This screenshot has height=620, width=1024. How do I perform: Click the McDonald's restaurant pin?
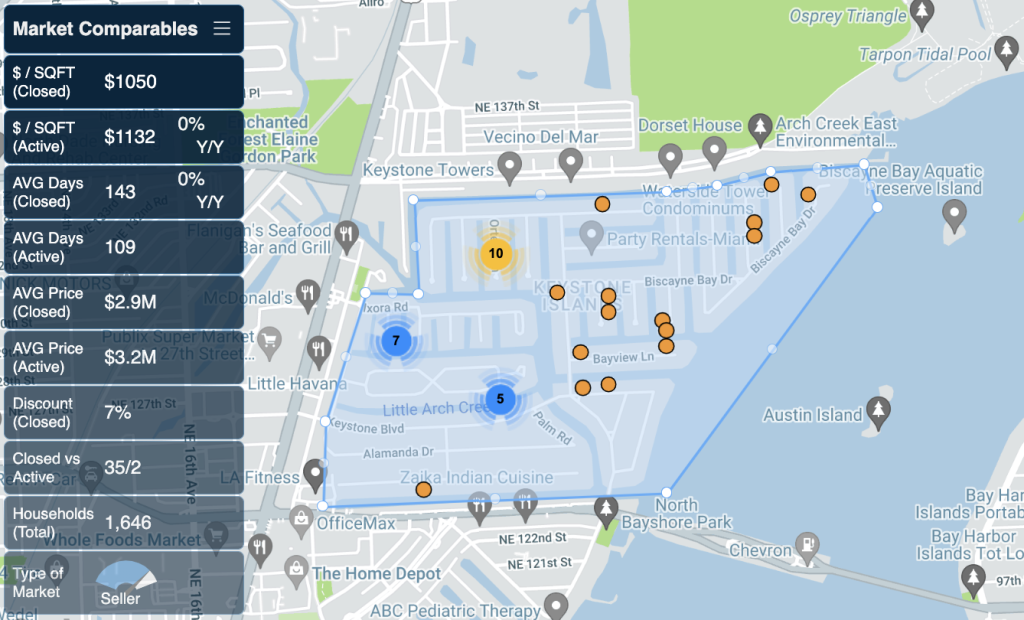tap(308, 295)
